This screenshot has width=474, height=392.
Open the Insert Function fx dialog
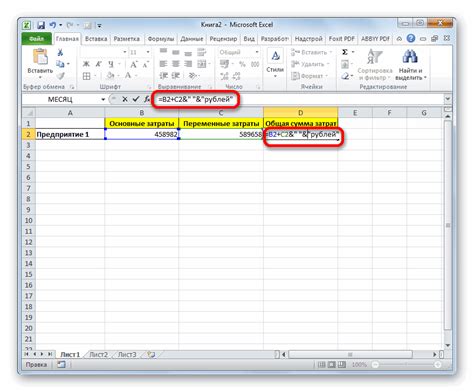pyautogui.click(x=147, y=99)
